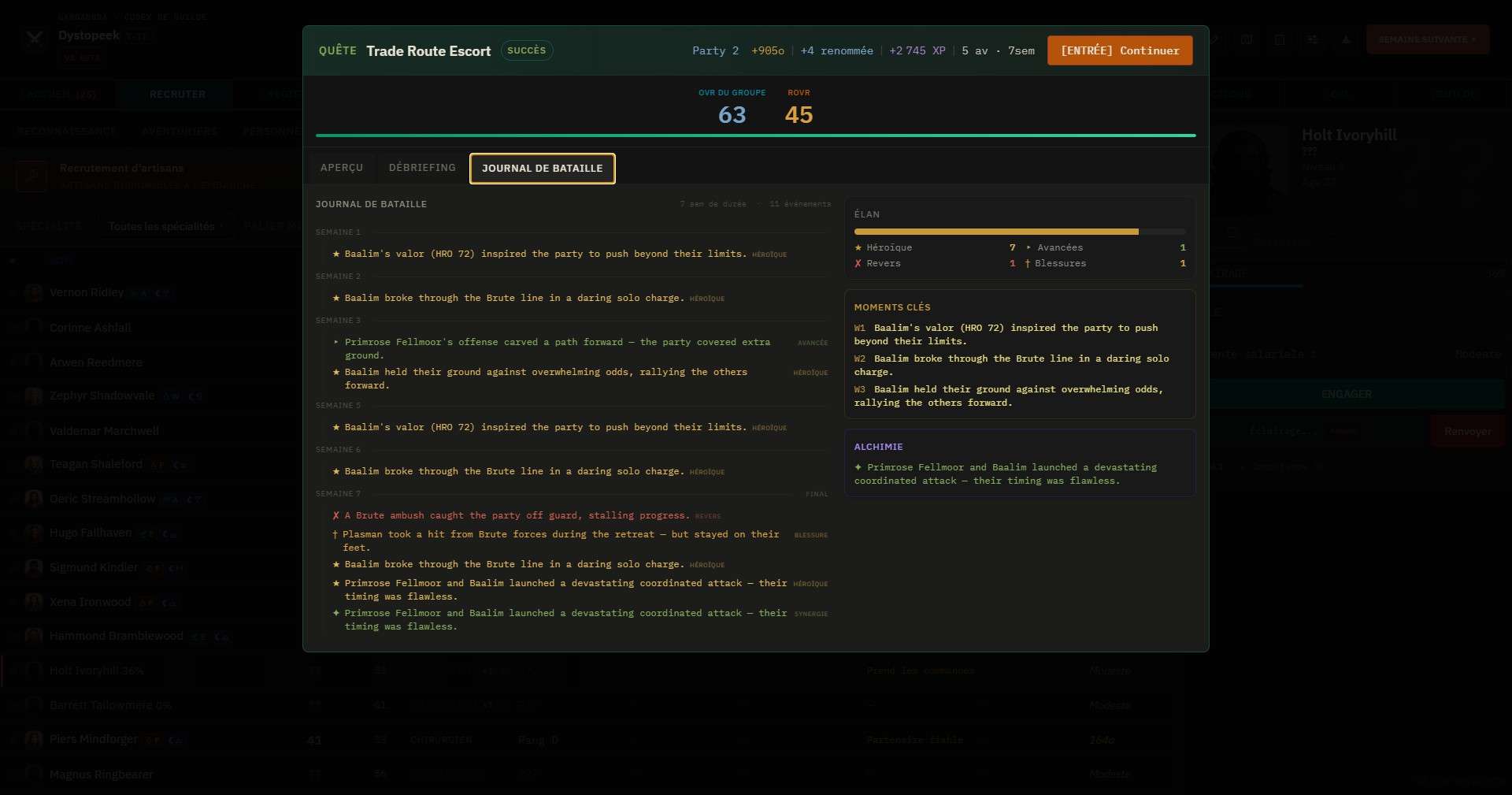
Task: Click the Party 2 label
Action: tap(715, 50)
